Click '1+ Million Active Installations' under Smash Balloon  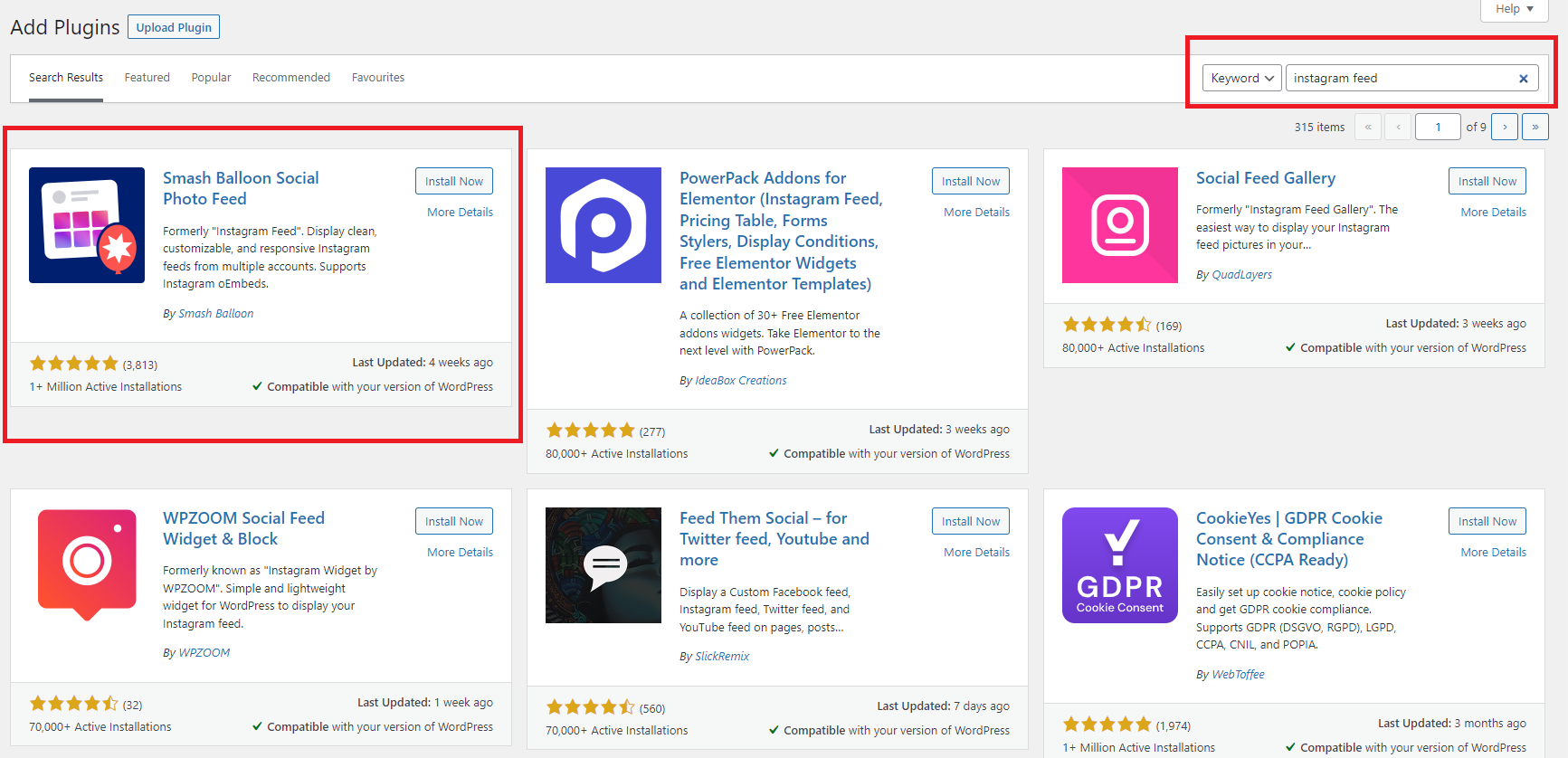pyautogui.click(x=106, y=387)
